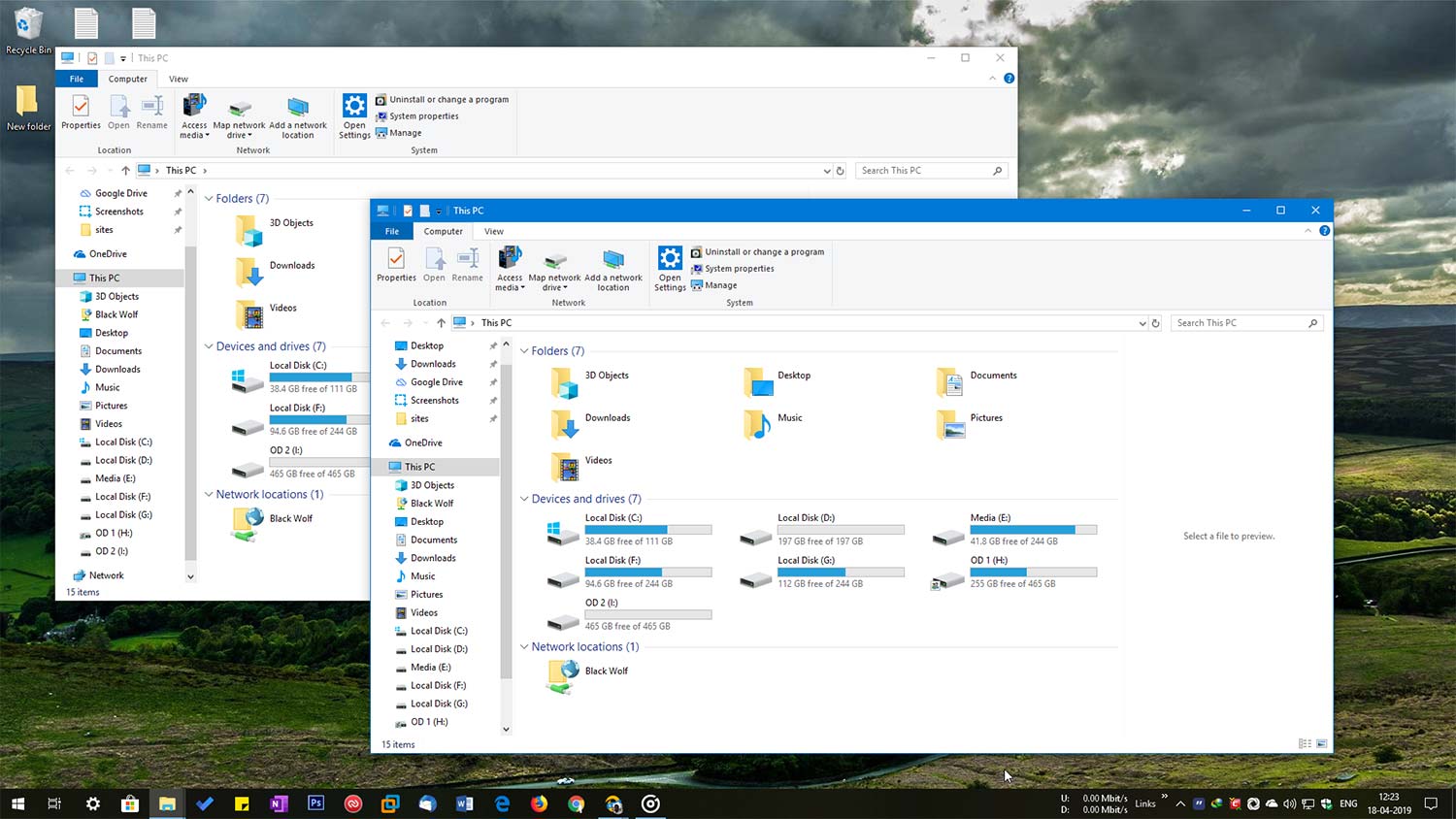Open OneDrive from the system tray cloud icon
Viewport: 1456px width, 819px height.
pyautogui.click(x=1271, y=803)
